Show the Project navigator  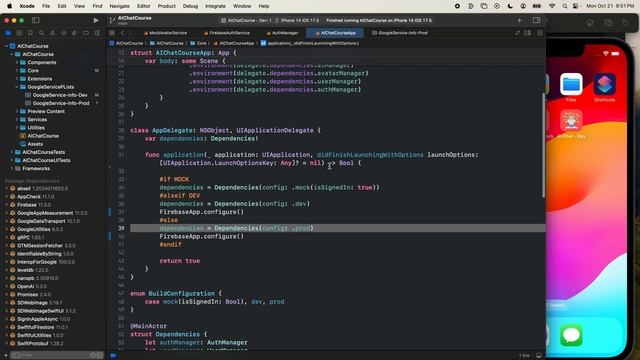click(x=8, y=33)
